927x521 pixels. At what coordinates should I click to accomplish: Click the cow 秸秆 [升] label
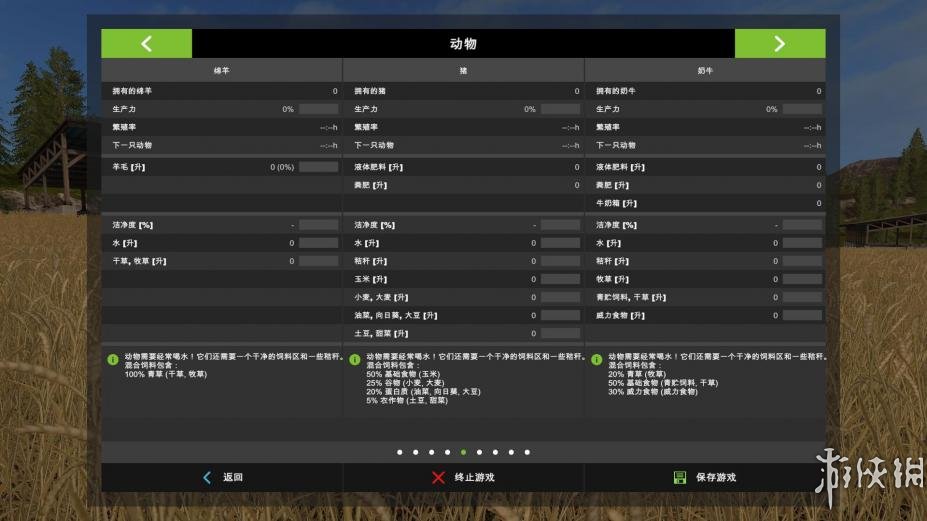612,261
